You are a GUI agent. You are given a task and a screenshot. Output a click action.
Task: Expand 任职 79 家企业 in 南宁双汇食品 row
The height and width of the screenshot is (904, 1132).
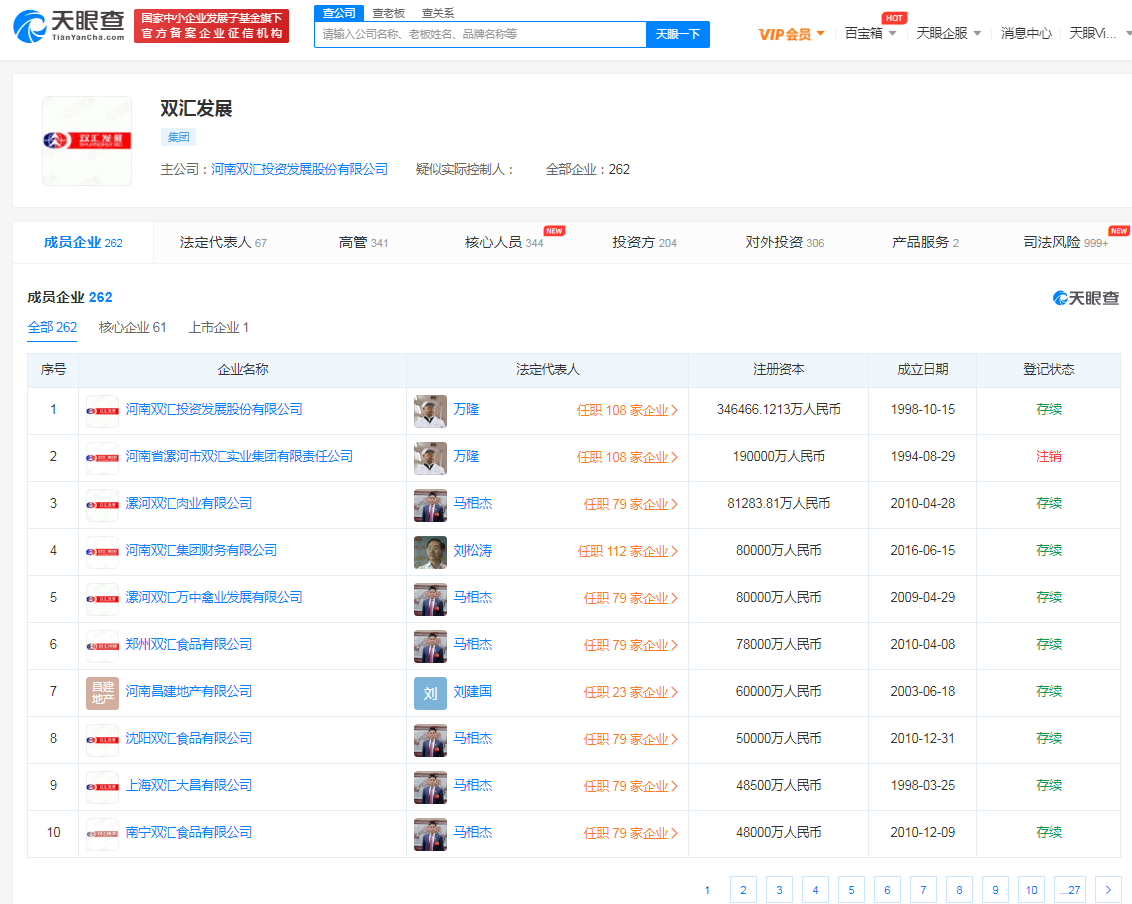pos(630,833)
